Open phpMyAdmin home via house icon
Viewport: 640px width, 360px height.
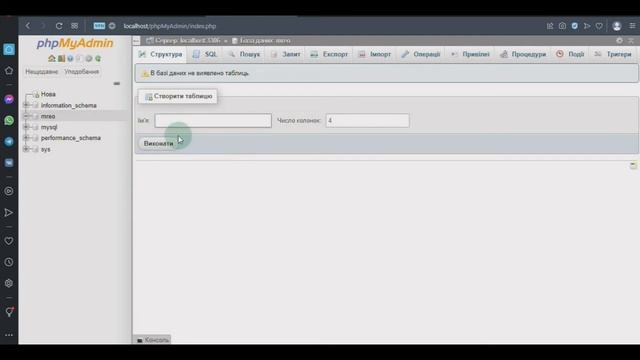coord(52,58)
